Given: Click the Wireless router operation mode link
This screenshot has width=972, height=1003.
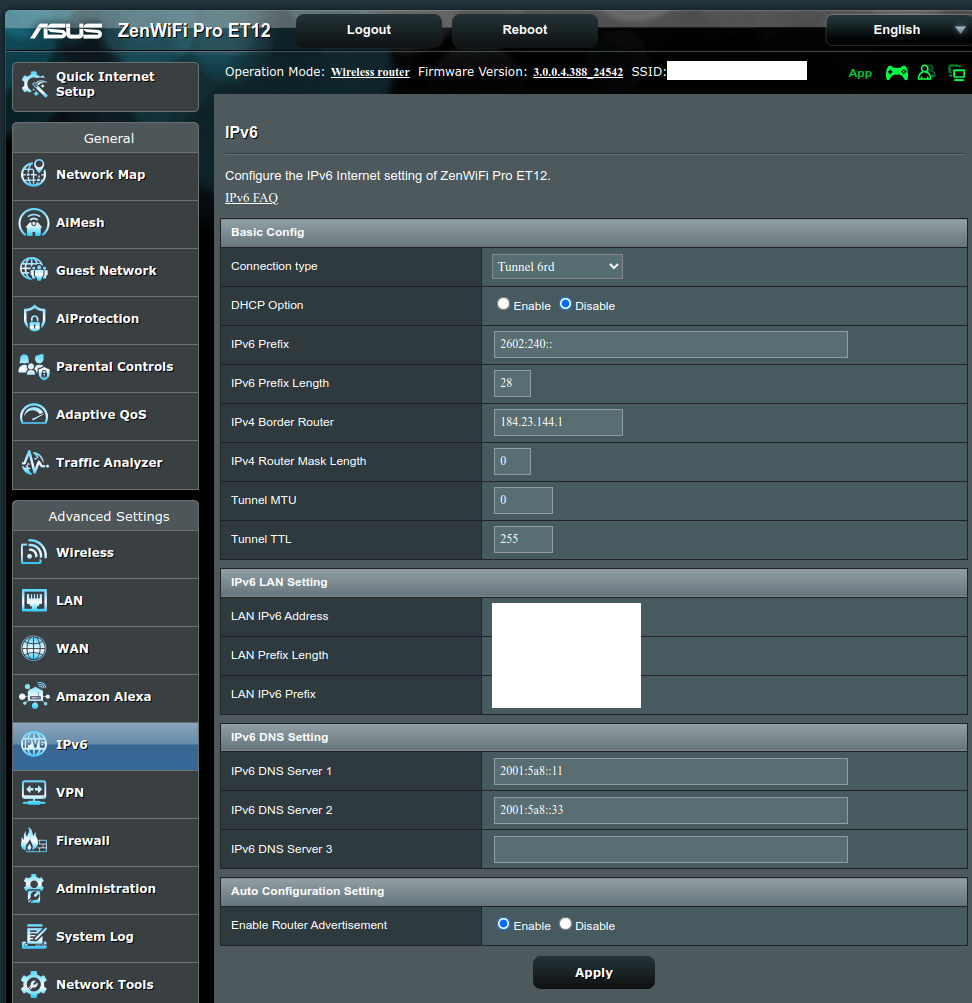Looking at the screenshot, I should 370,72.
